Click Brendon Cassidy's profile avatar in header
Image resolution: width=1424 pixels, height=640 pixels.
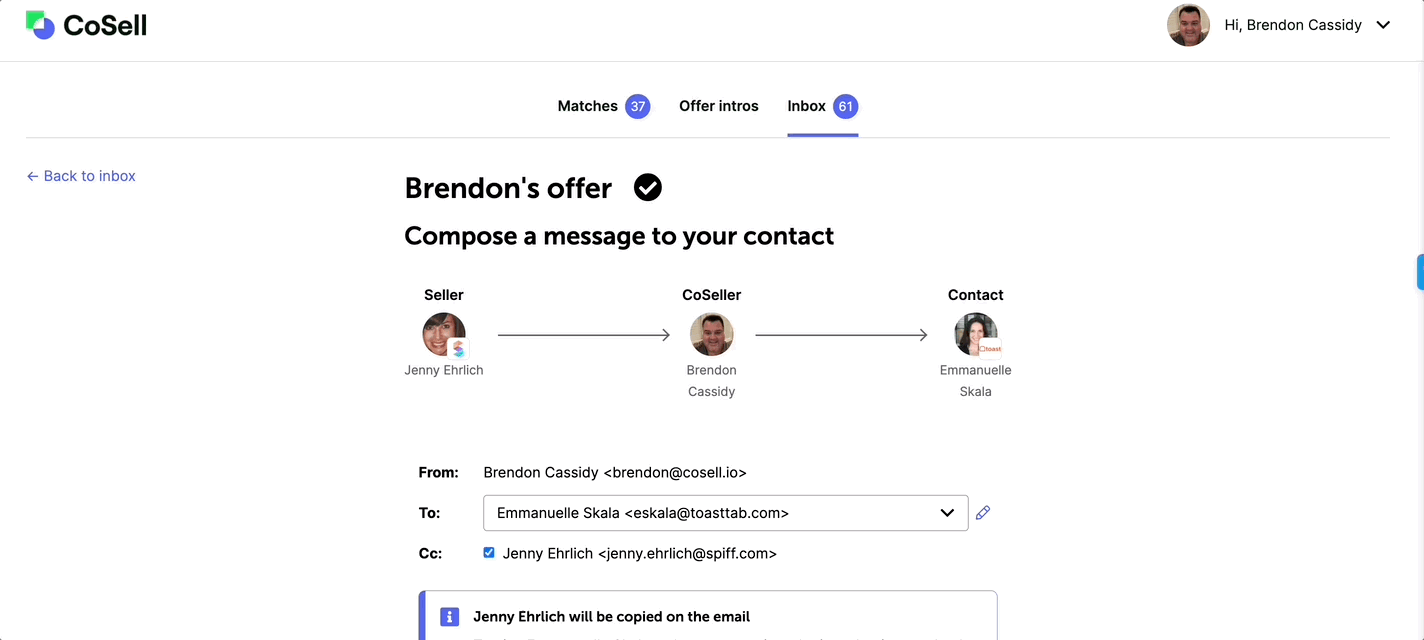1188,25
